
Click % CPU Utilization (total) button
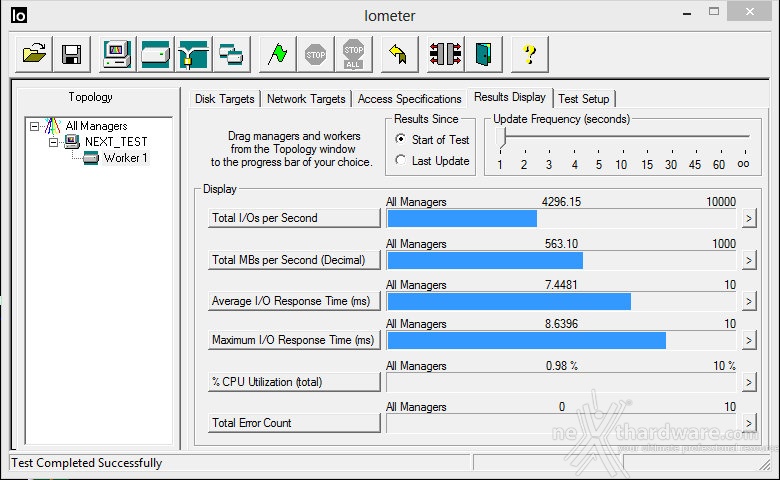pyautogui.click(x=294, y=382)
